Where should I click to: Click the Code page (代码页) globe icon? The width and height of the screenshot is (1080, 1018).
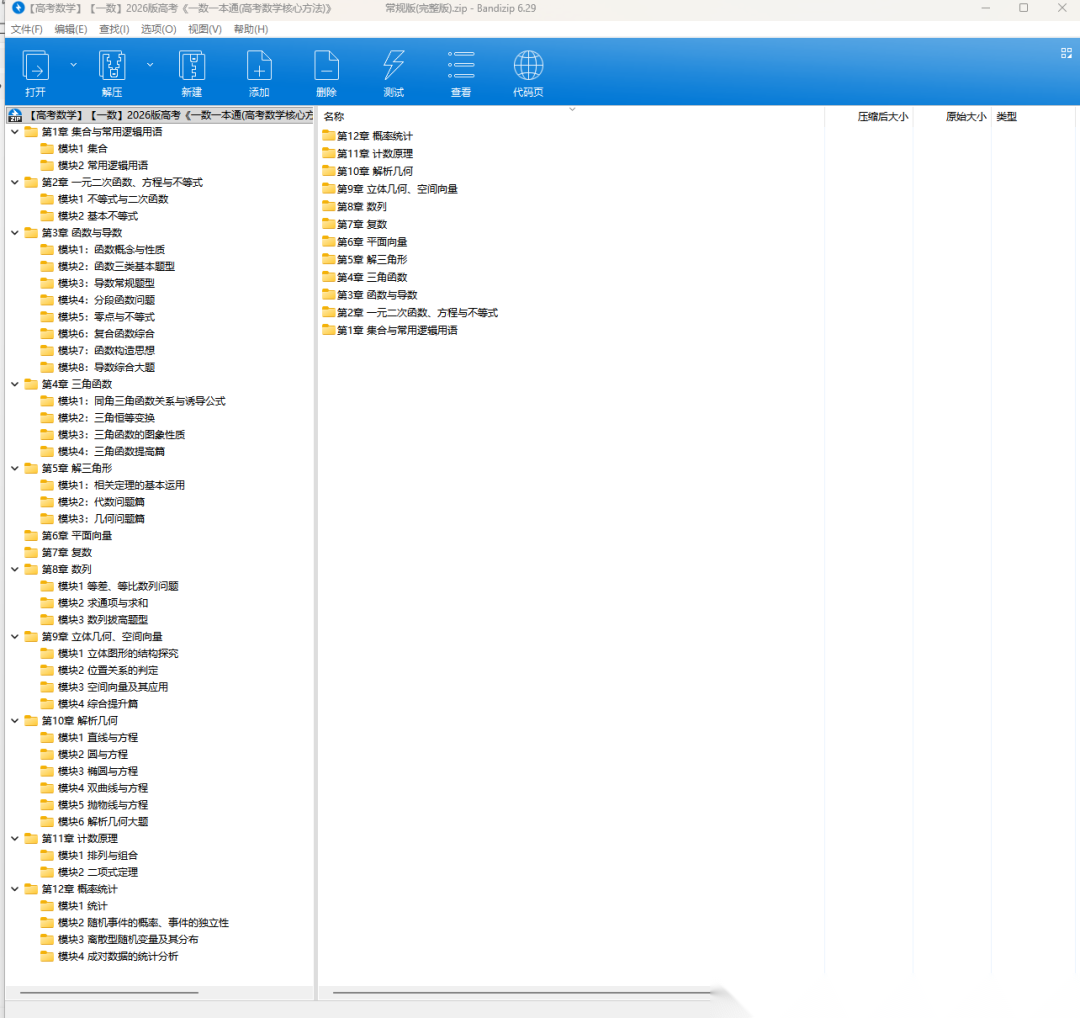pos(528,67)
